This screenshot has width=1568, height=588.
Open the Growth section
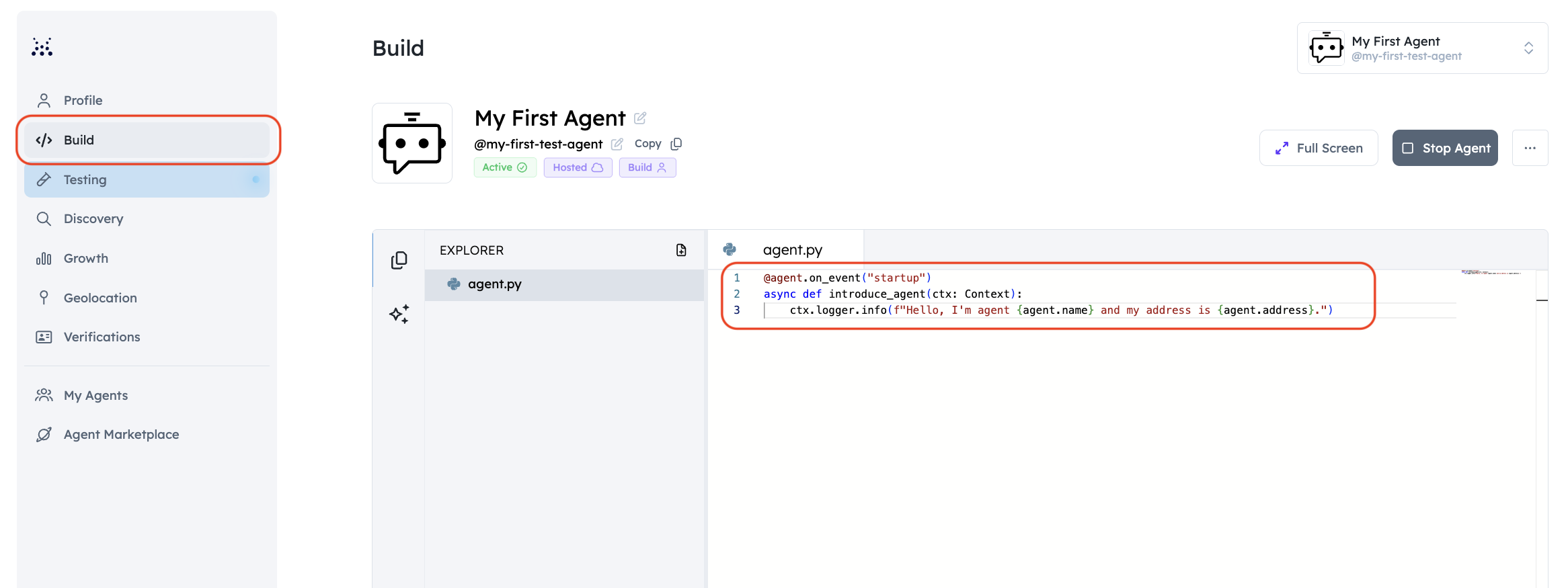click(x=147, y=258)
